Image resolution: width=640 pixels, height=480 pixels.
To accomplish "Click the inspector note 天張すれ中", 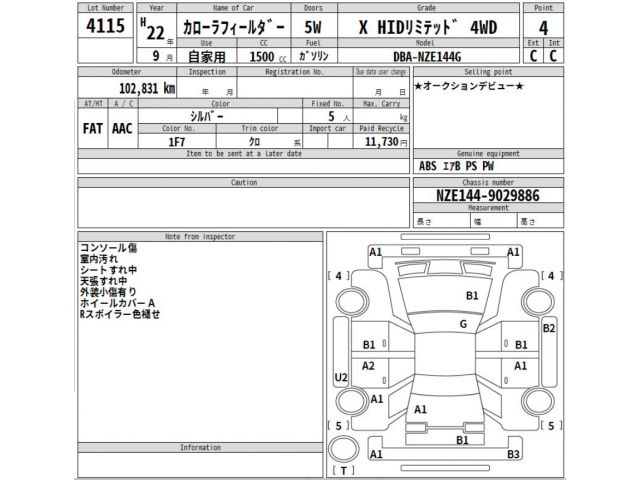I will click(104, 281).
